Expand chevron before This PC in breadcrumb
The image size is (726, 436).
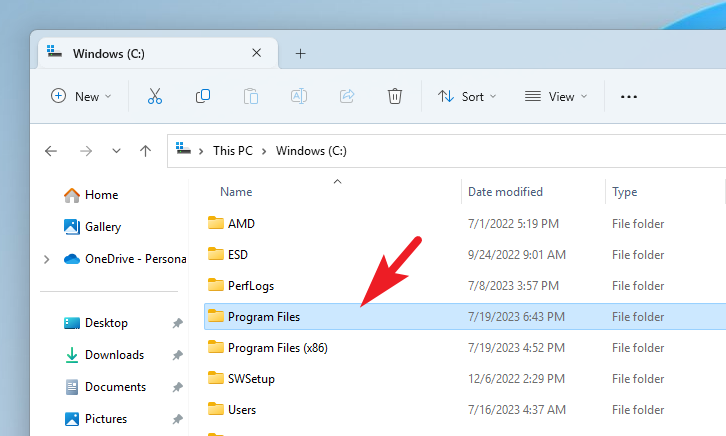(201, 151)
